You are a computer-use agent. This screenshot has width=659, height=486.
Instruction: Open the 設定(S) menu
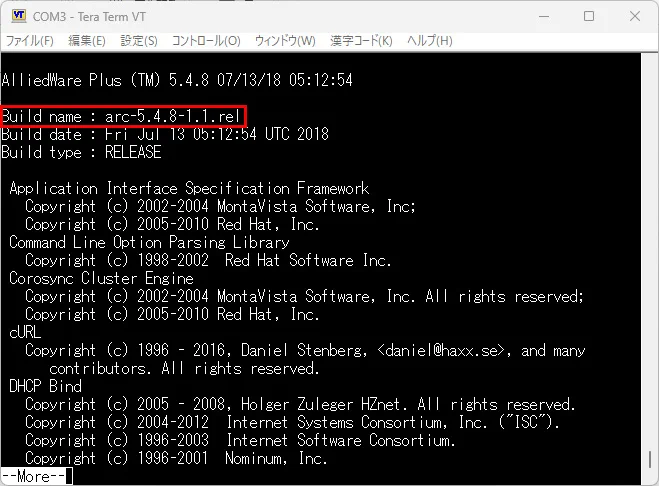[x=139, y=41]
